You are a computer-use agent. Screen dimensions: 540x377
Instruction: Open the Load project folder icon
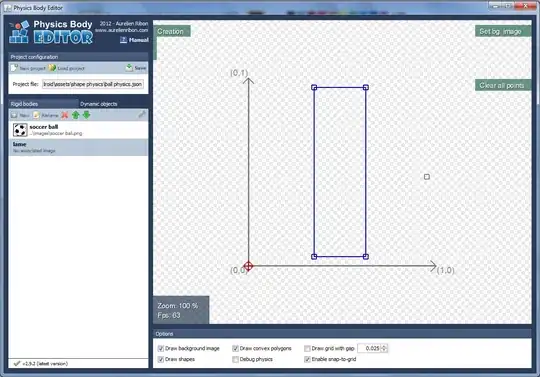click(x=52, y=68)
